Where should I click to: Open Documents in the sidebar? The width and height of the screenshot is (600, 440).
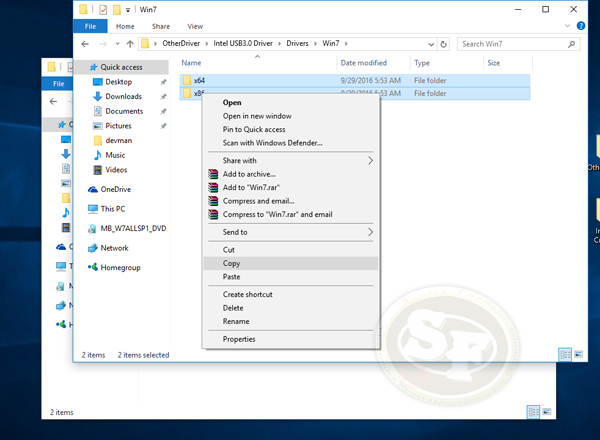click(124, 111)
